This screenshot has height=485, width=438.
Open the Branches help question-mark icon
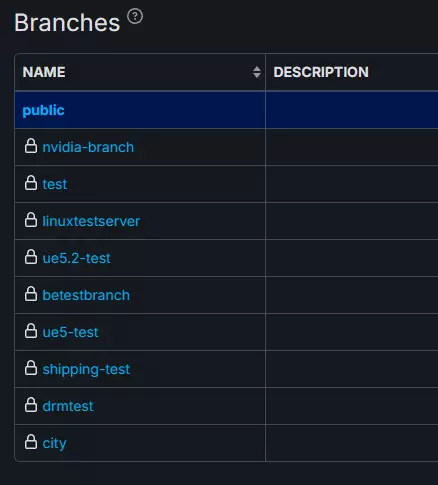coord(135,16)
